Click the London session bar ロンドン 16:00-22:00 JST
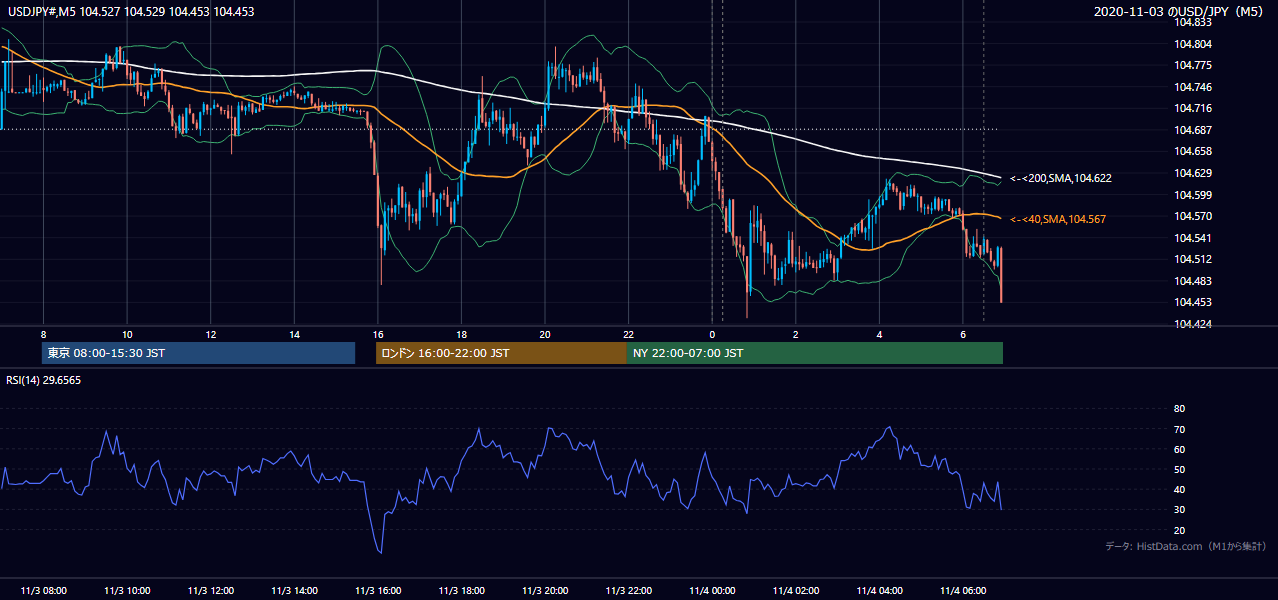The width and height of the screenshot is (1278, 600). (501, 353)
